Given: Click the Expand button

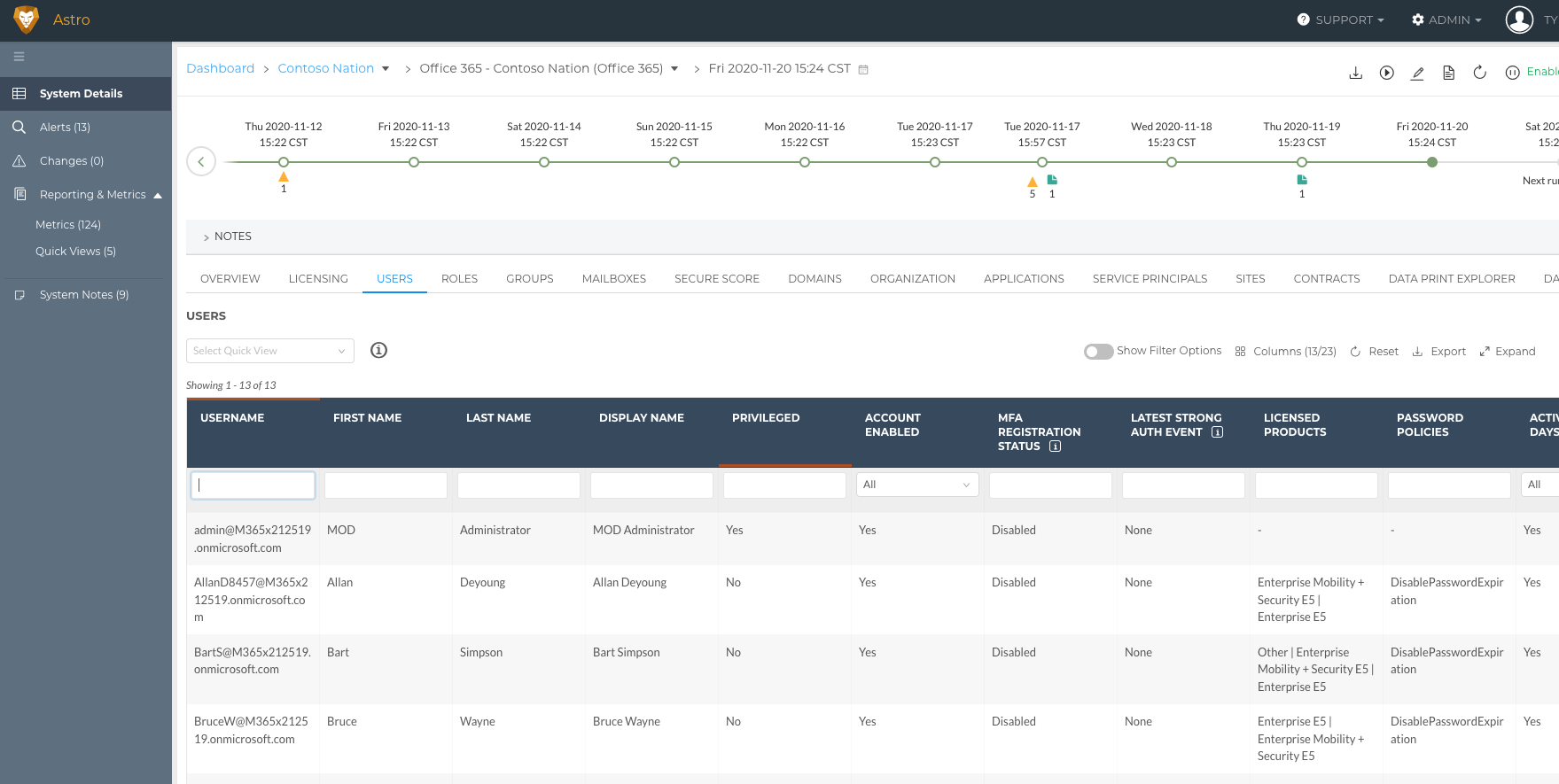Looking at the screenshot, I should (x=1508, y=352).
